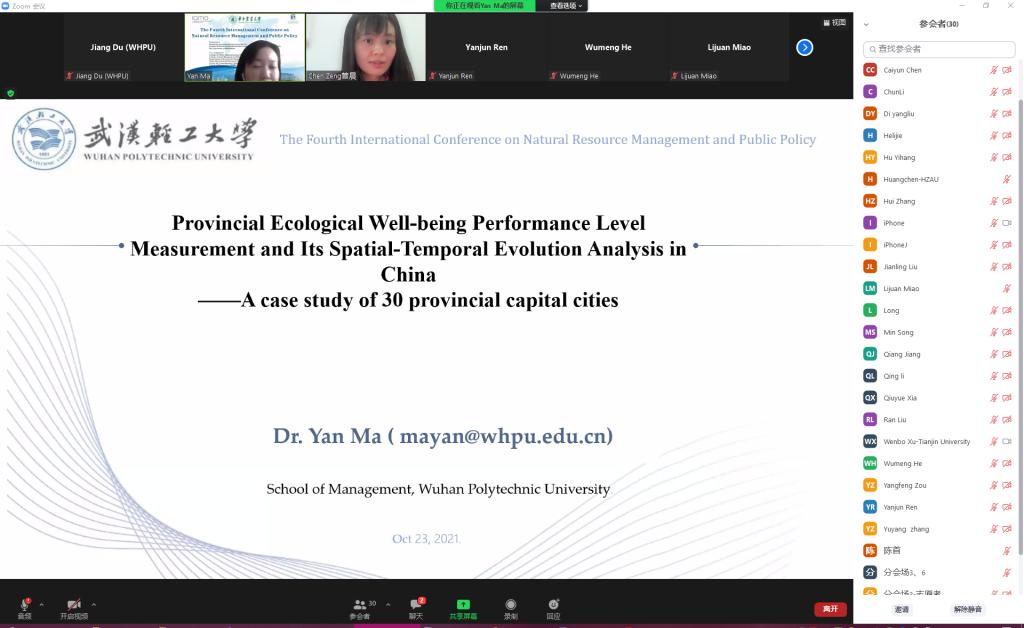This screenshot has width=1024, height=628.
Task: Click the record (录制) icon
Action: pyautogui.click(x=511, y=605)
